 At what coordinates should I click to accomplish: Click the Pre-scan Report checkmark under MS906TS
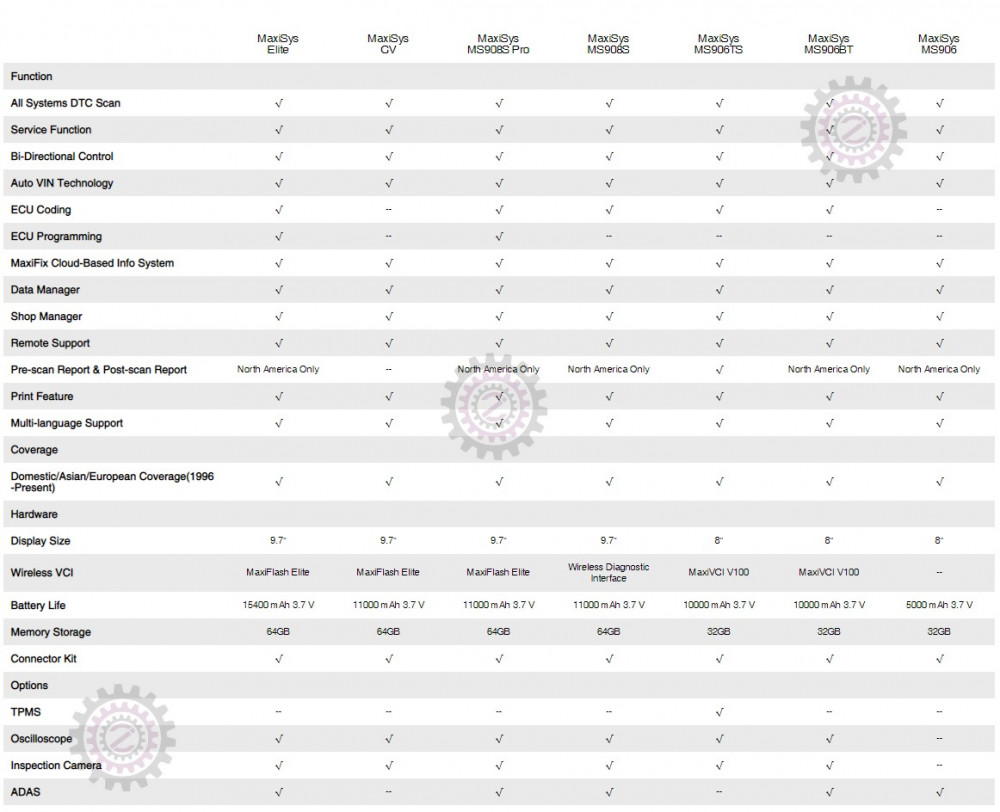pos(718,370)
